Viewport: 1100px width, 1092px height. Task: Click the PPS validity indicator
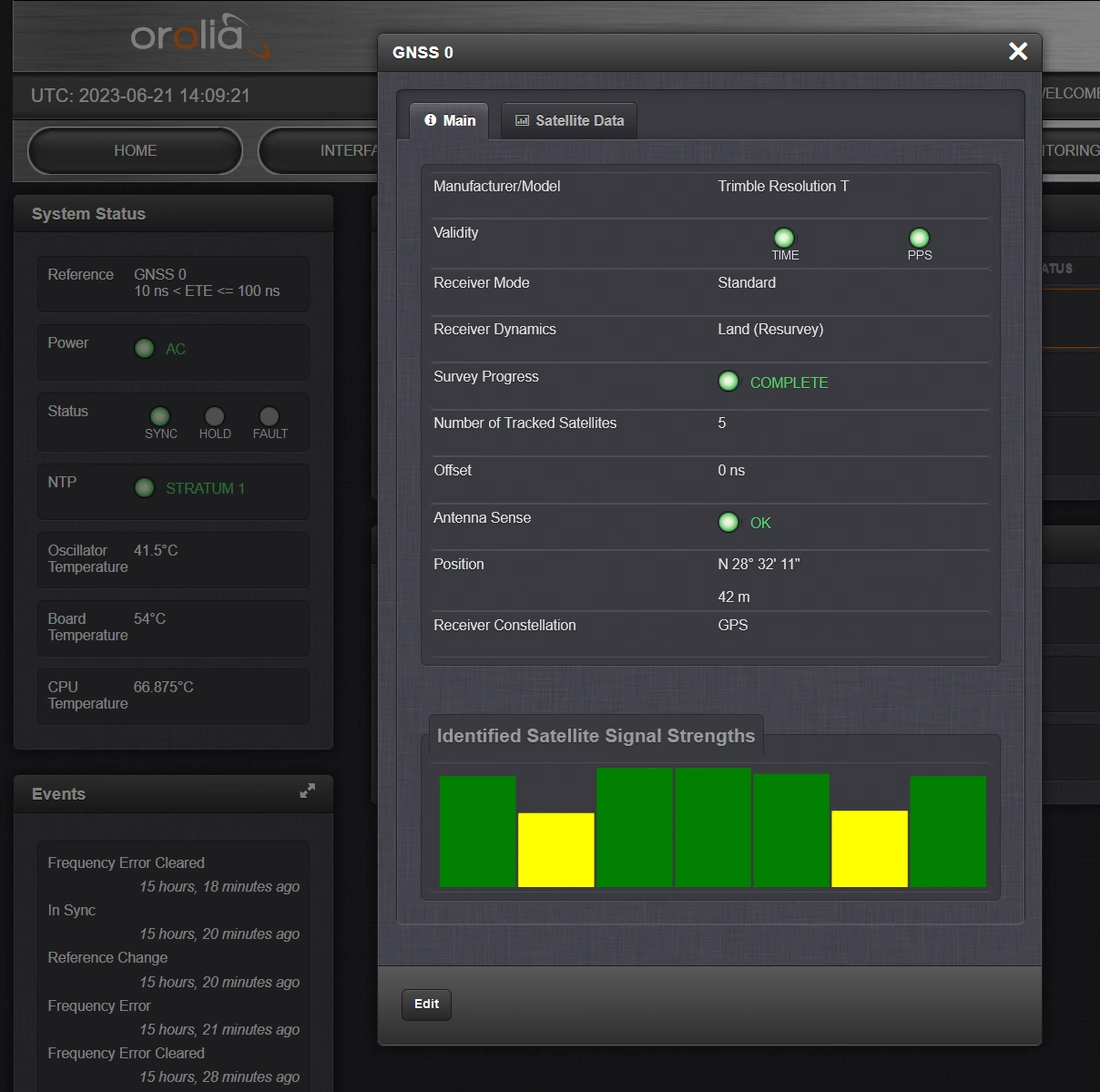[x=919, y=238]
